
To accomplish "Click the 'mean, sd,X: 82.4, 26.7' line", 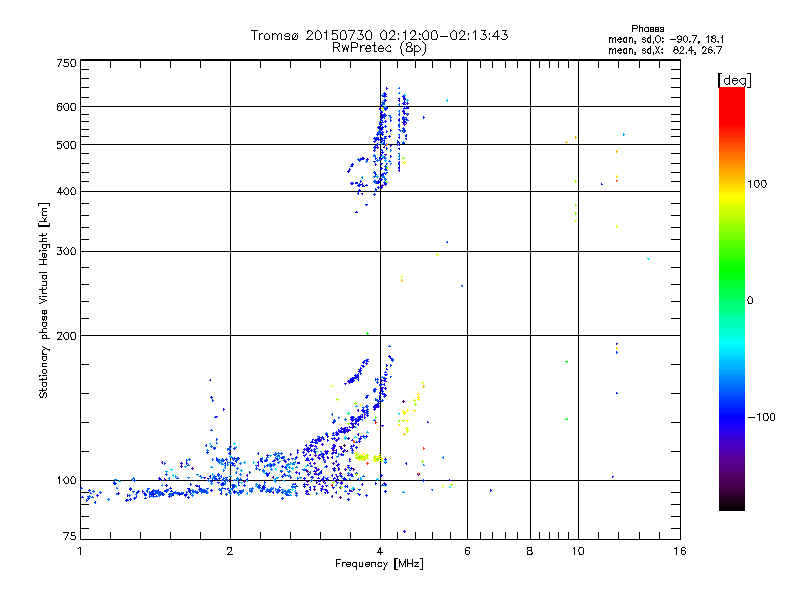I will (x=665, y=51).
